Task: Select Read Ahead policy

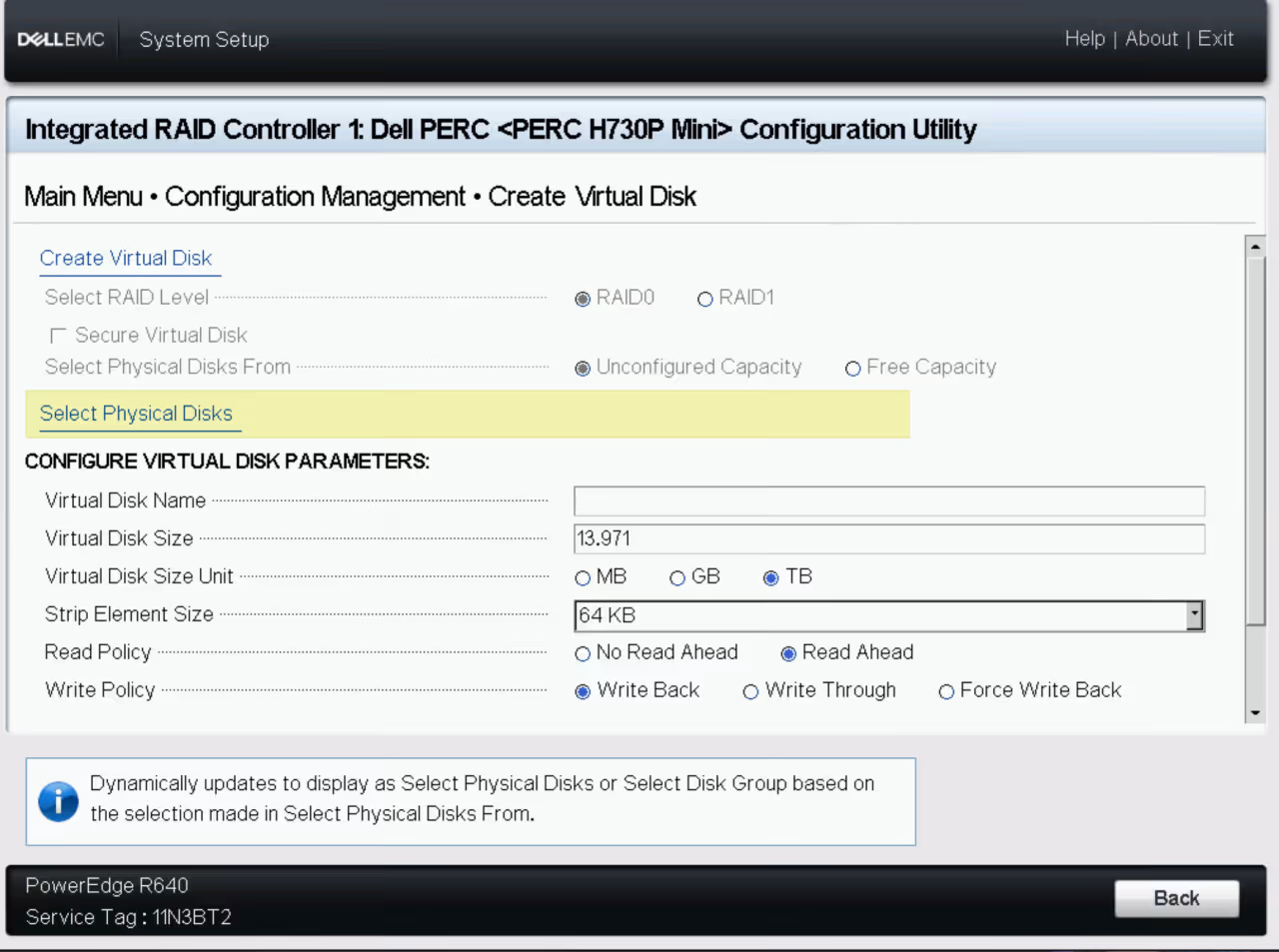Action: 788,654
